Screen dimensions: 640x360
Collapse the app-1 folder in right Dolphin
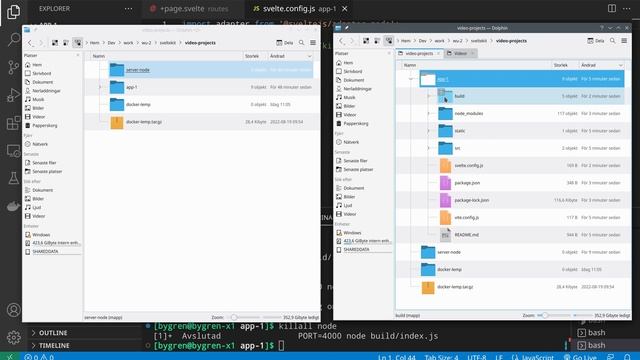(411, 79)
